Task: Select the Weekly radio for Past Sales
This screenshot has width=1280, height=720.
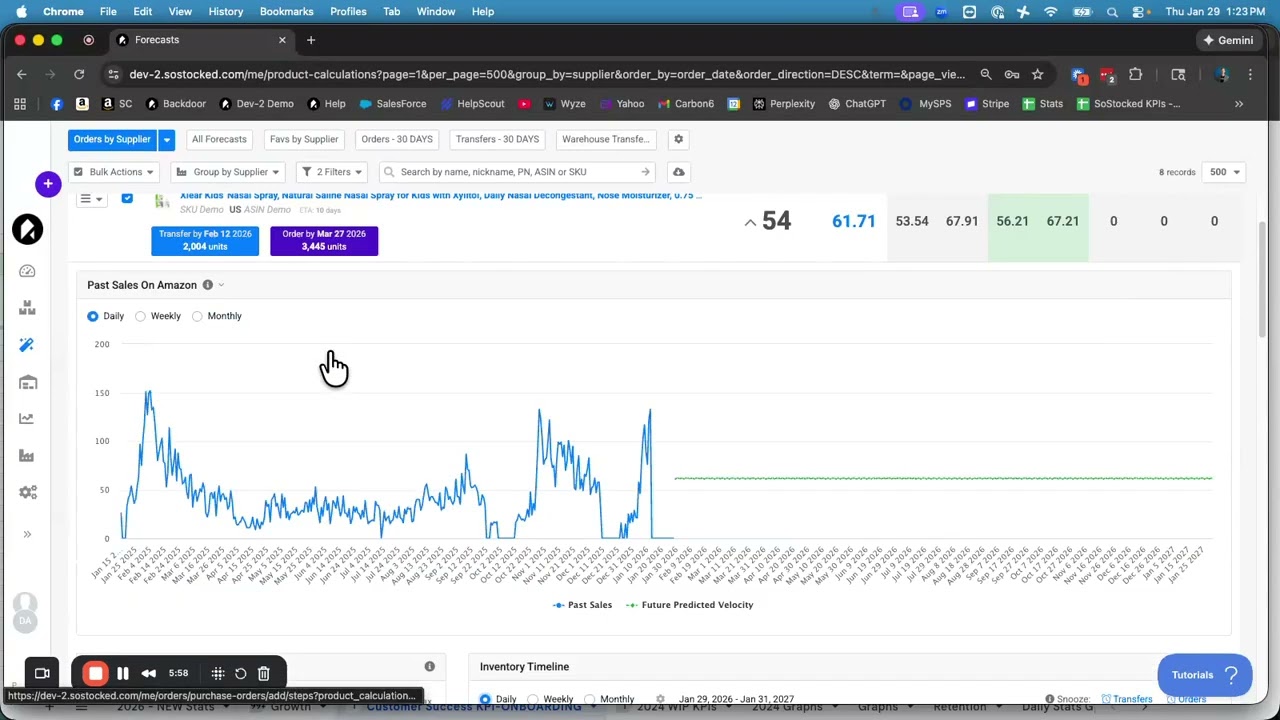Action: (140, 316)
